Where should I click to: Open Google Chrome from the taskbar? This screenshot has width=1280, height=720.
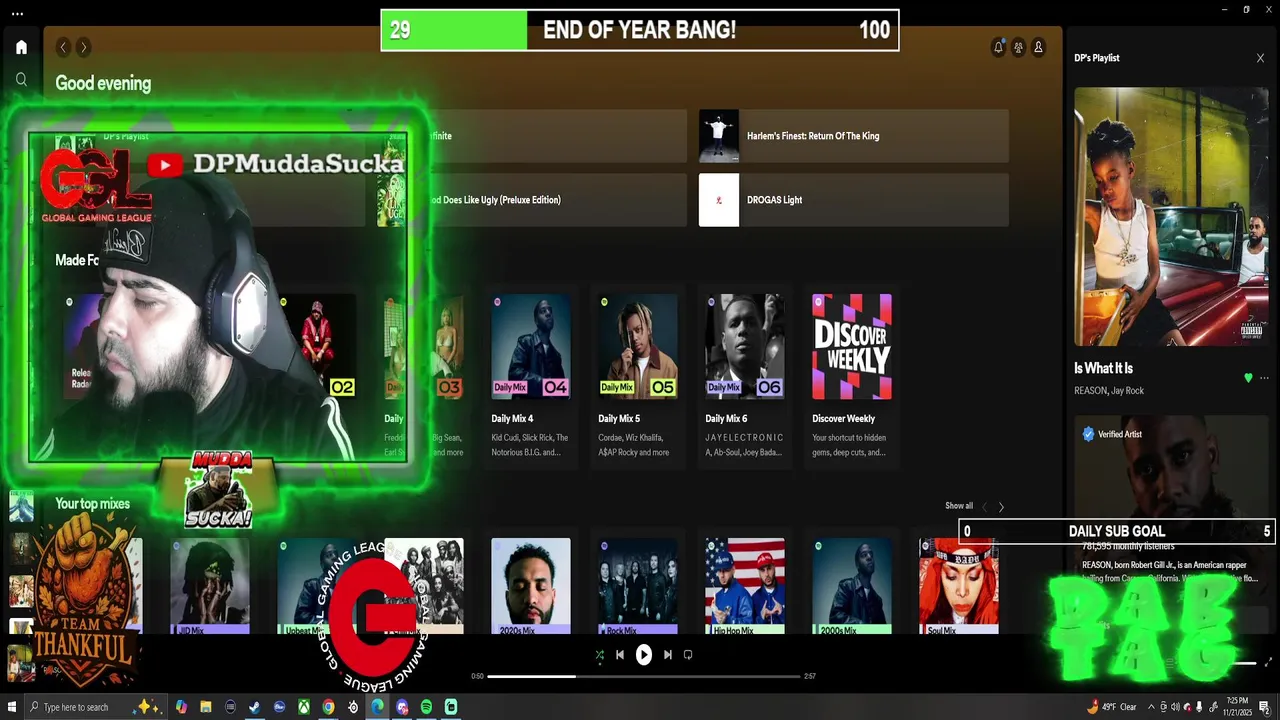coord(328,707)
